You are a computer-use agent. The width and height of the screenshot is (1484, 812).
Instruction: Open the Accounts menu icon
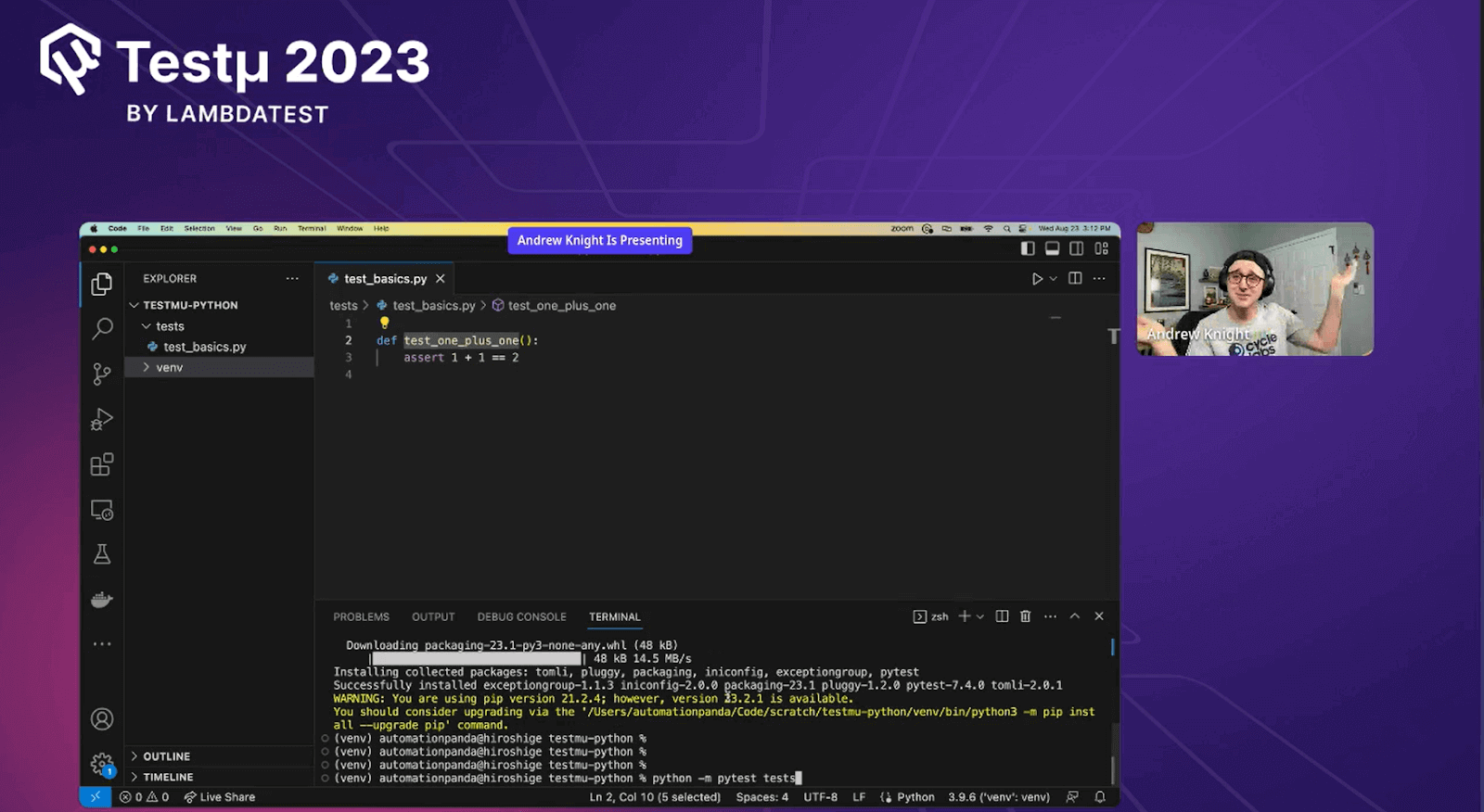[102, 719]
